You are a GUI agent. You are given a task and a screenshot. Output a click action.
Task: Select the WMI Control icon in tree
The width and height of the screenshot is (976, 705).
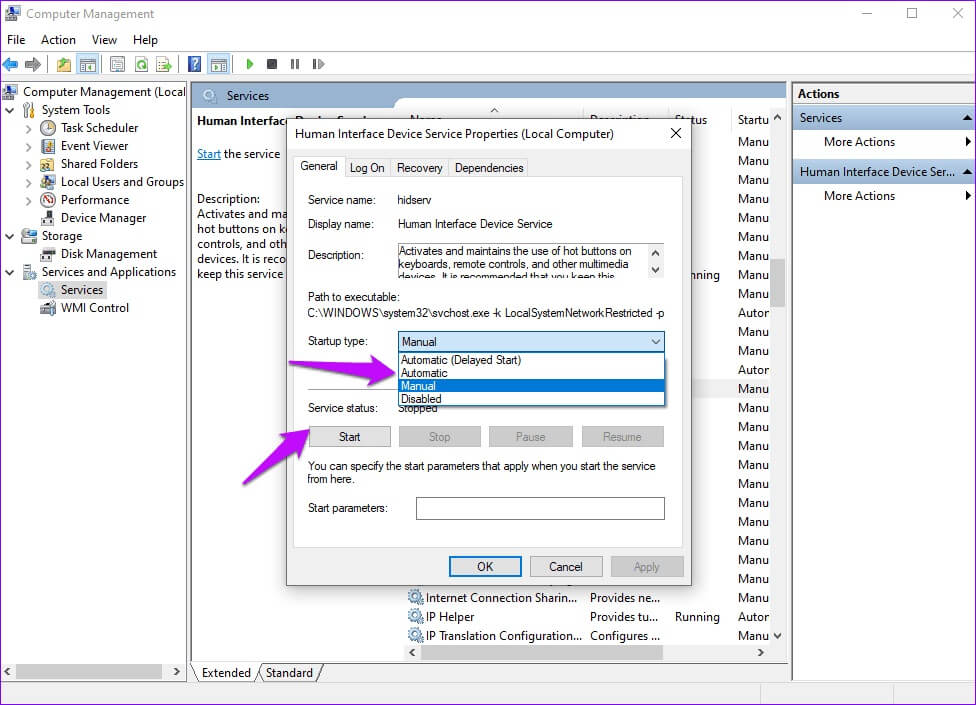47,308
